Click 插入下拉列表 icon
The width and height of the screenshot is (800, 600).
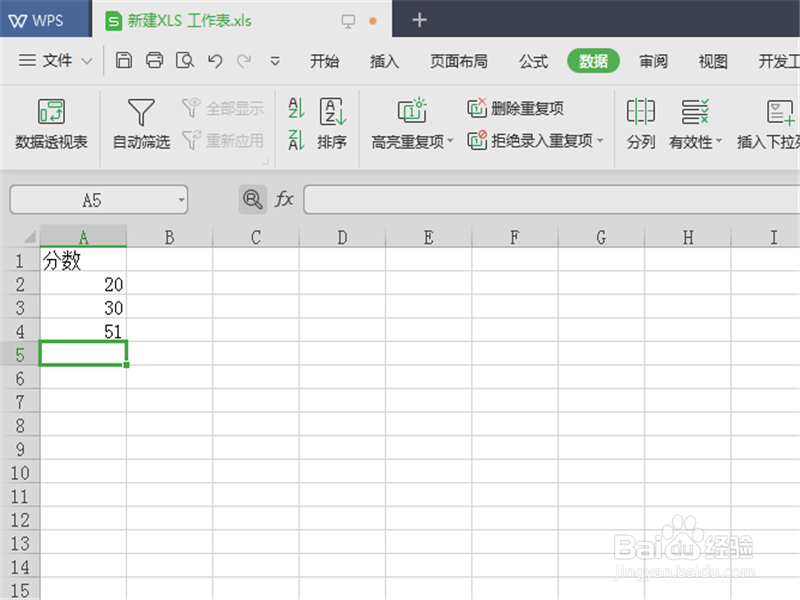coord(780,113)
